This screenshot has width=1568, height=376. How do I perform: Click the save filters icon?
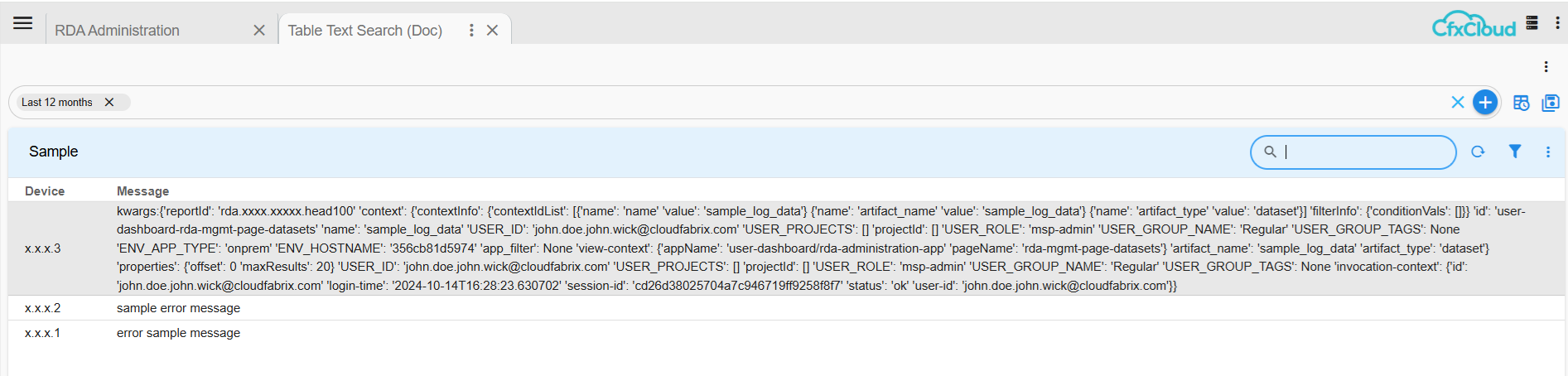pos(1550,103)
